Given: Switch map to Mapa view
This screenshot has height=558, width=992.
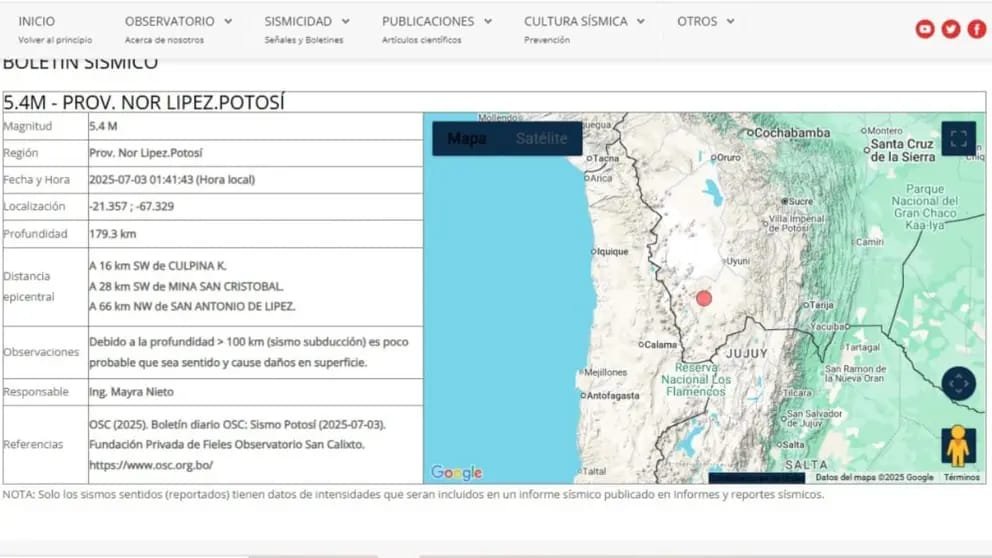Looking at the screenshot, I should 467,139.
